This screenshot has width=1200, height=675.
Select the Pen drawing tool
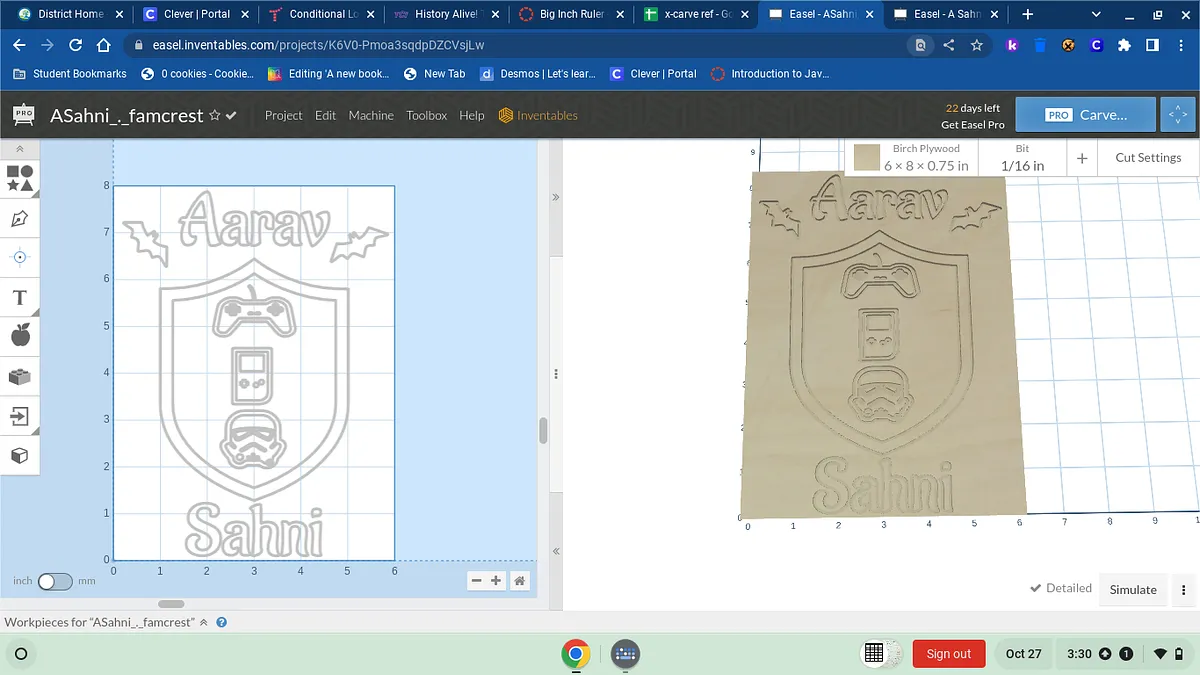(x=20, y=218)
